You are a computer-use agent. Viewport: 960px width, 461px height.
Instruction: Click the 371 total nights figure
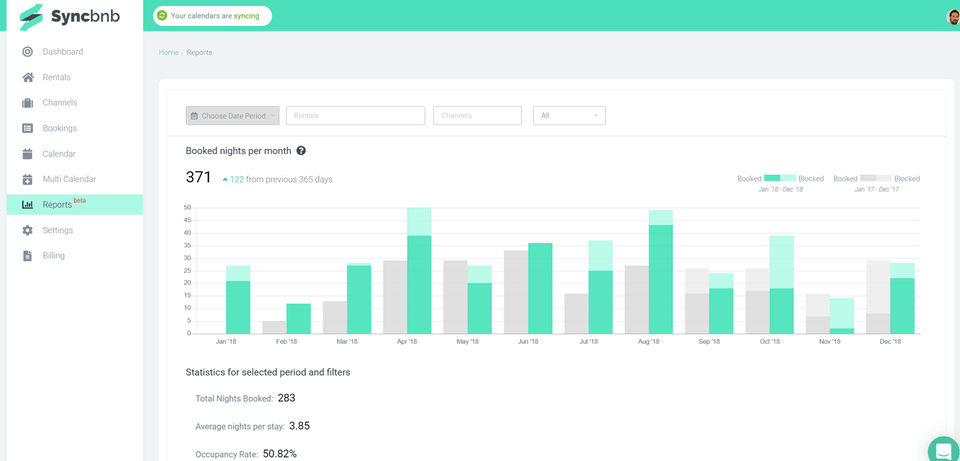198,178
